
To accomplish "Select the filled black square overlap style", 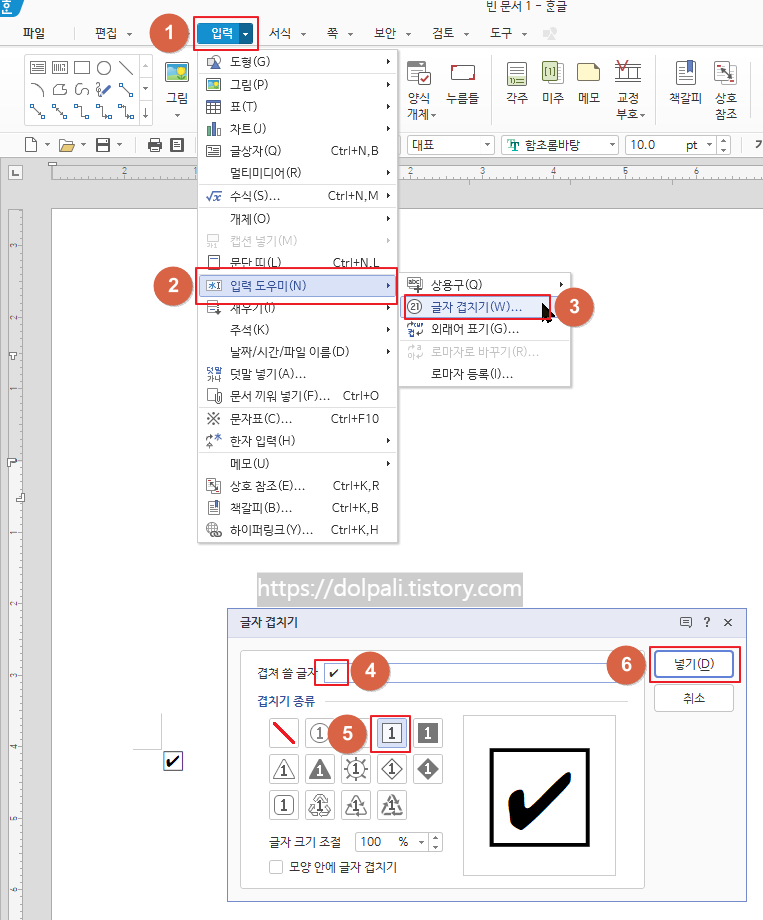I will pyautogui.click(x=428, y=733).
